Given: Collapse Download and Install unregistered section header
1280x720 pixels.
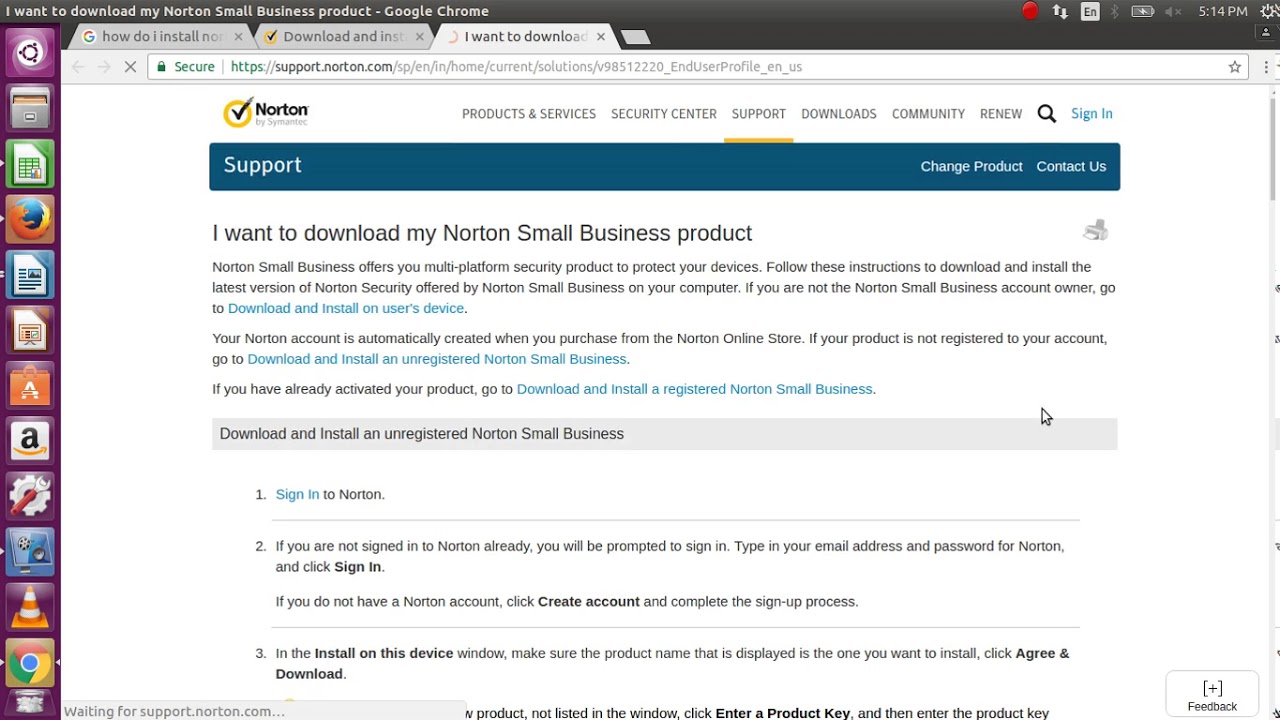Looking at the screenshot, I should tap(664, 434).
